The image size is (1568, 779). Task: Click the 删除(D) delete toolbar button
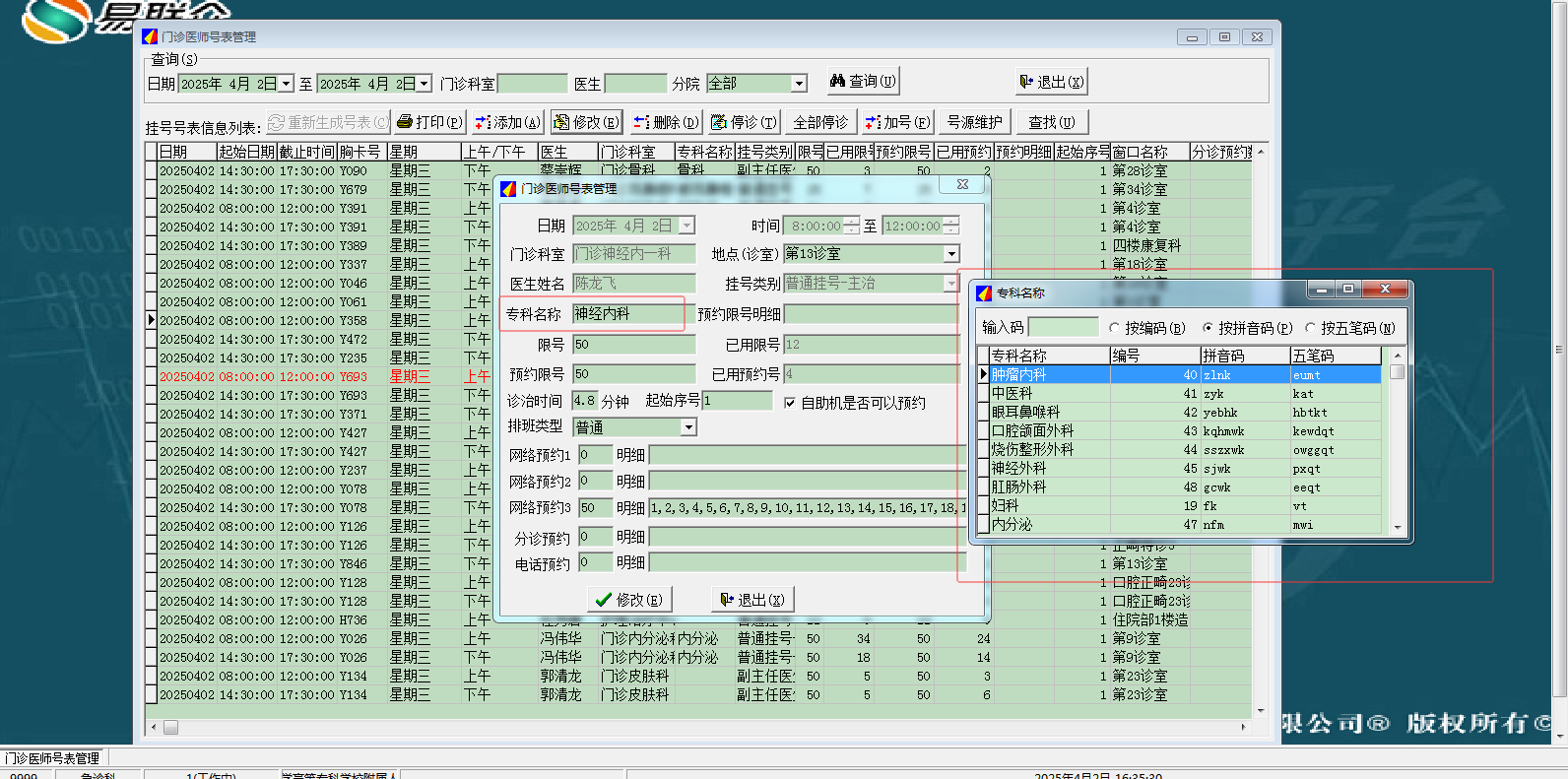click(666, 122)
